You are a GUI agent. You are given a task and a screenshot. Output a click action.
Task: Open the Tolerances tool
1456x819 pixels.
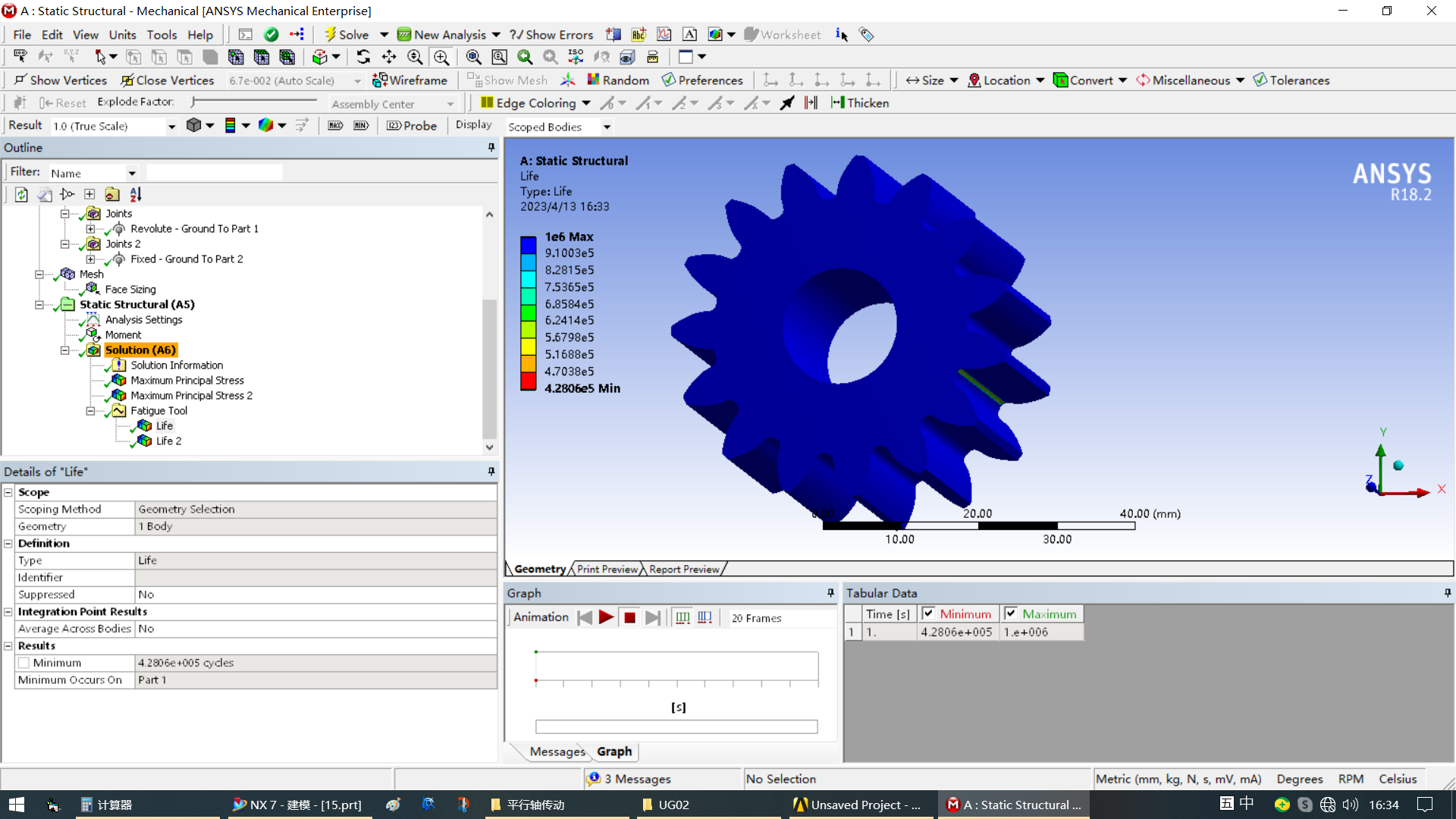click(x=1291, y=80)
